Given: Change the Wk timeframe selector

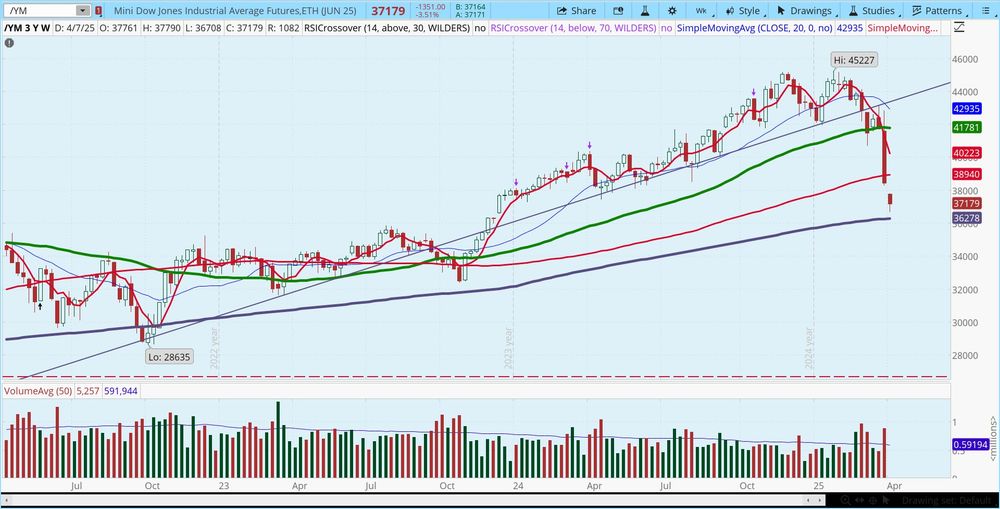Looking at the screenshot, I should [701, 11].
